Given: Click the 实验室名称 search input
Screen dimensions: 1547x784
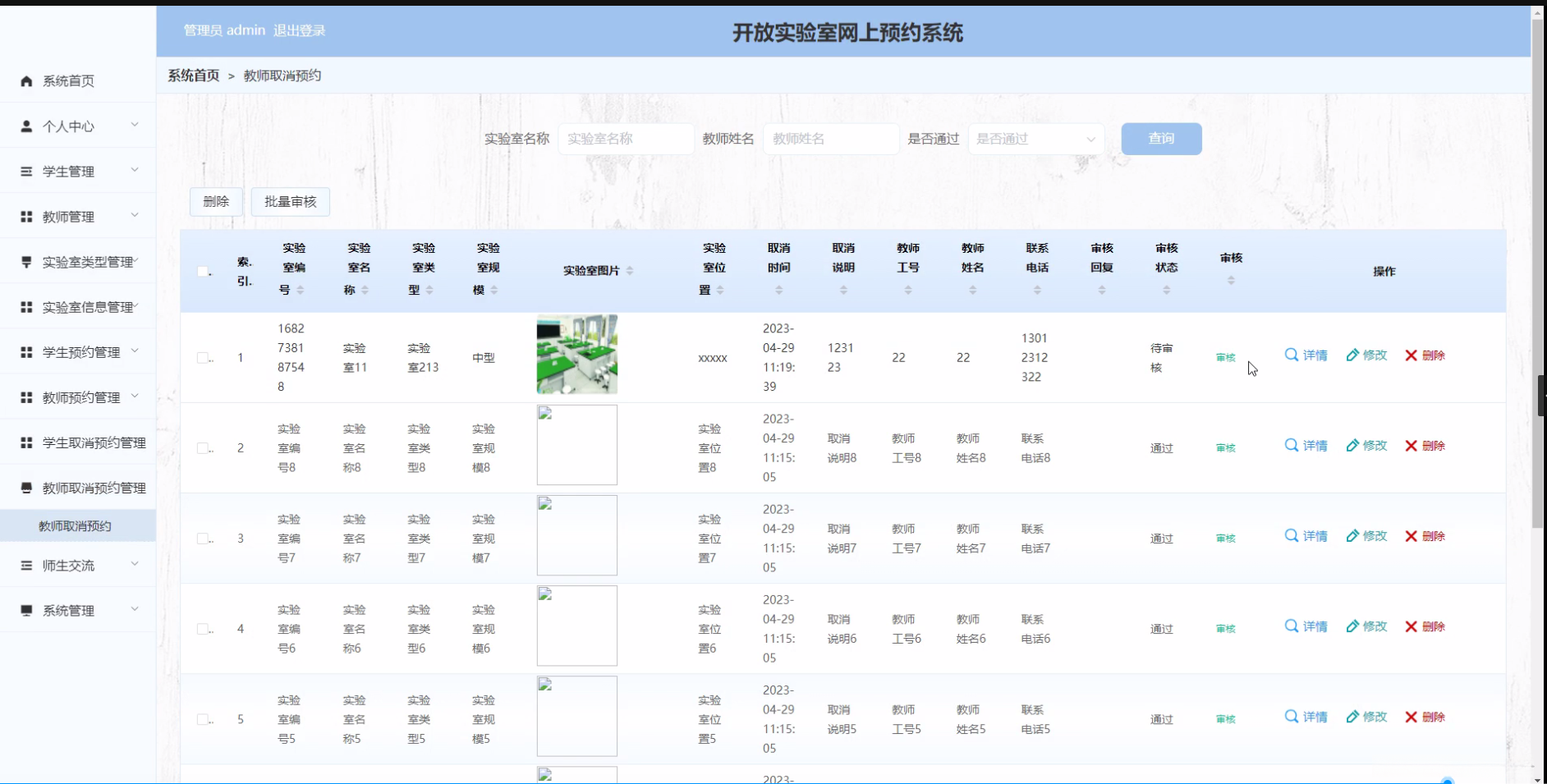Looking at the screenshot, I should (x=626, y=139).
